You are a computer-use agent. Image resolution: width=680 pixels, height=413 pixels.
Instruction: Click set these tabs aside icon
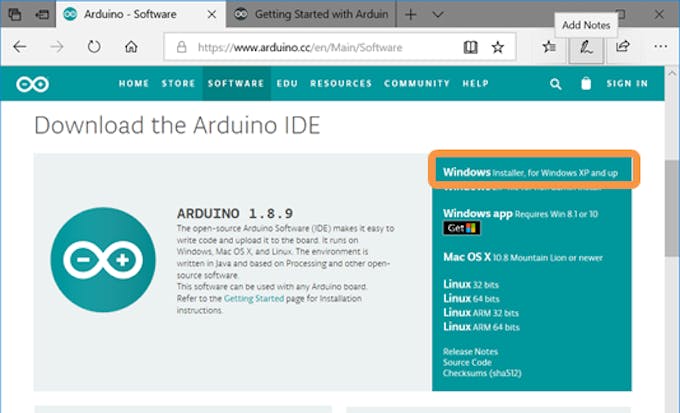[x=42, y=15]
